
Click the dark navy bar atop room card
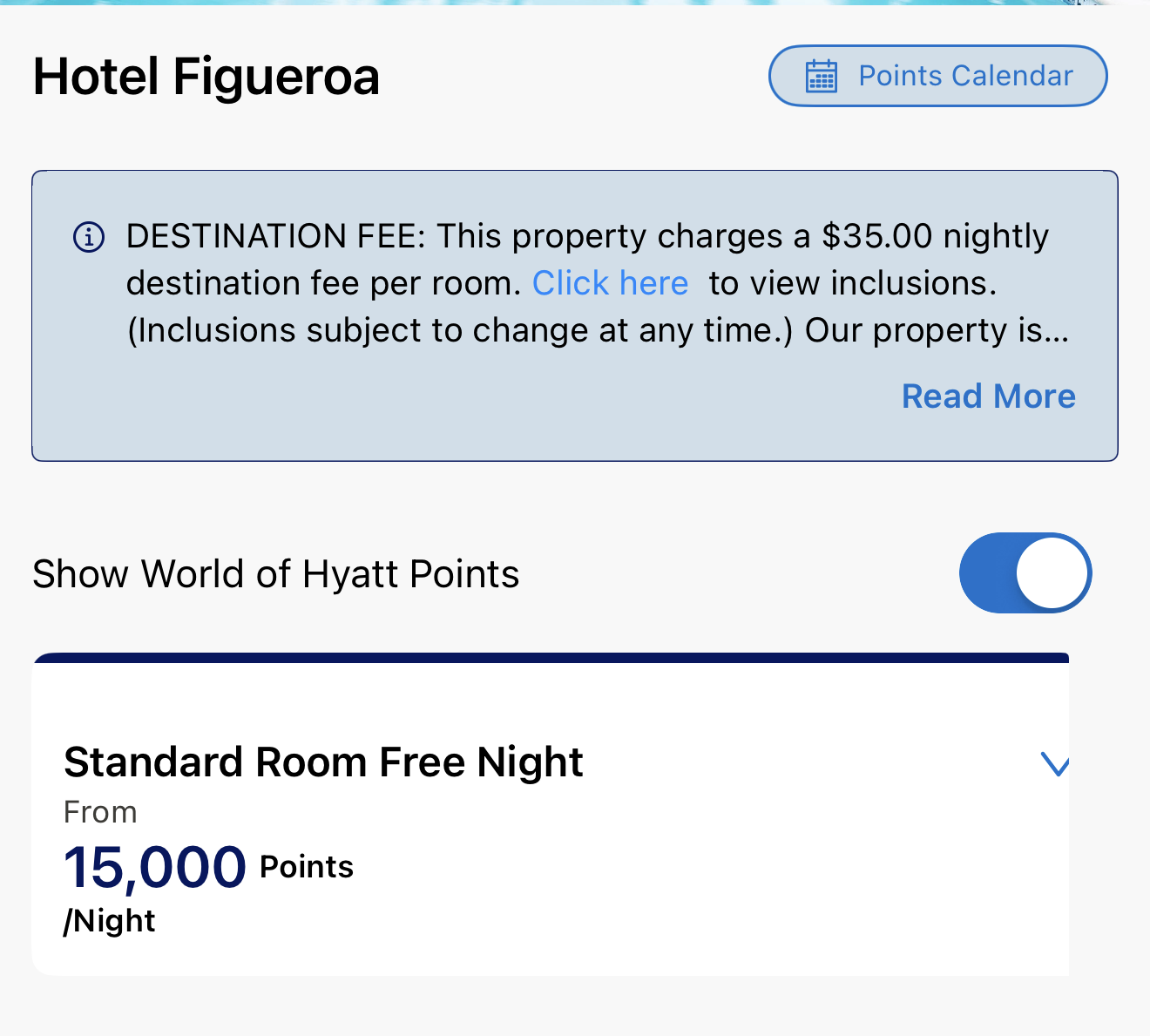pyautogui.click(x=551, y=658)
